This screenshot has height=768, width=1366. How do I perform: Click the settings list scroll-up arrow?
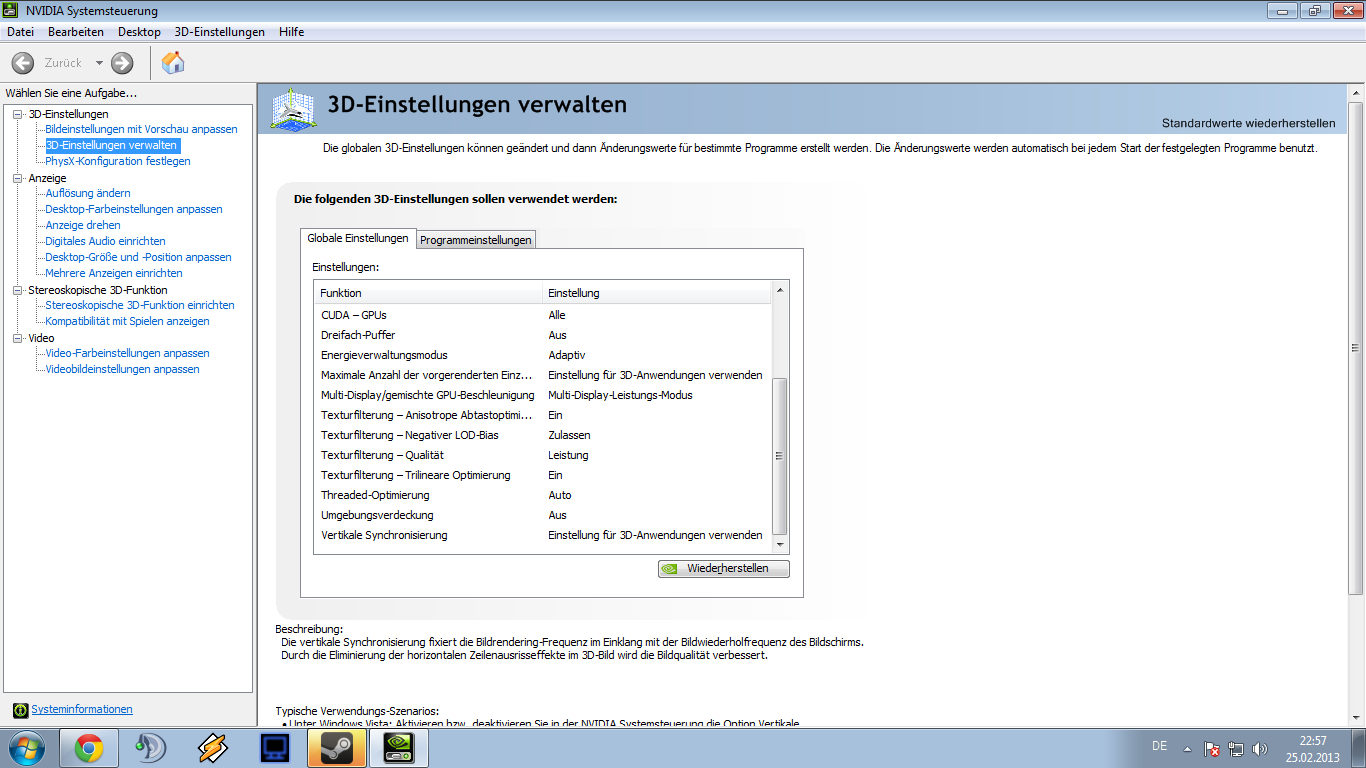[x=781, y=290]
